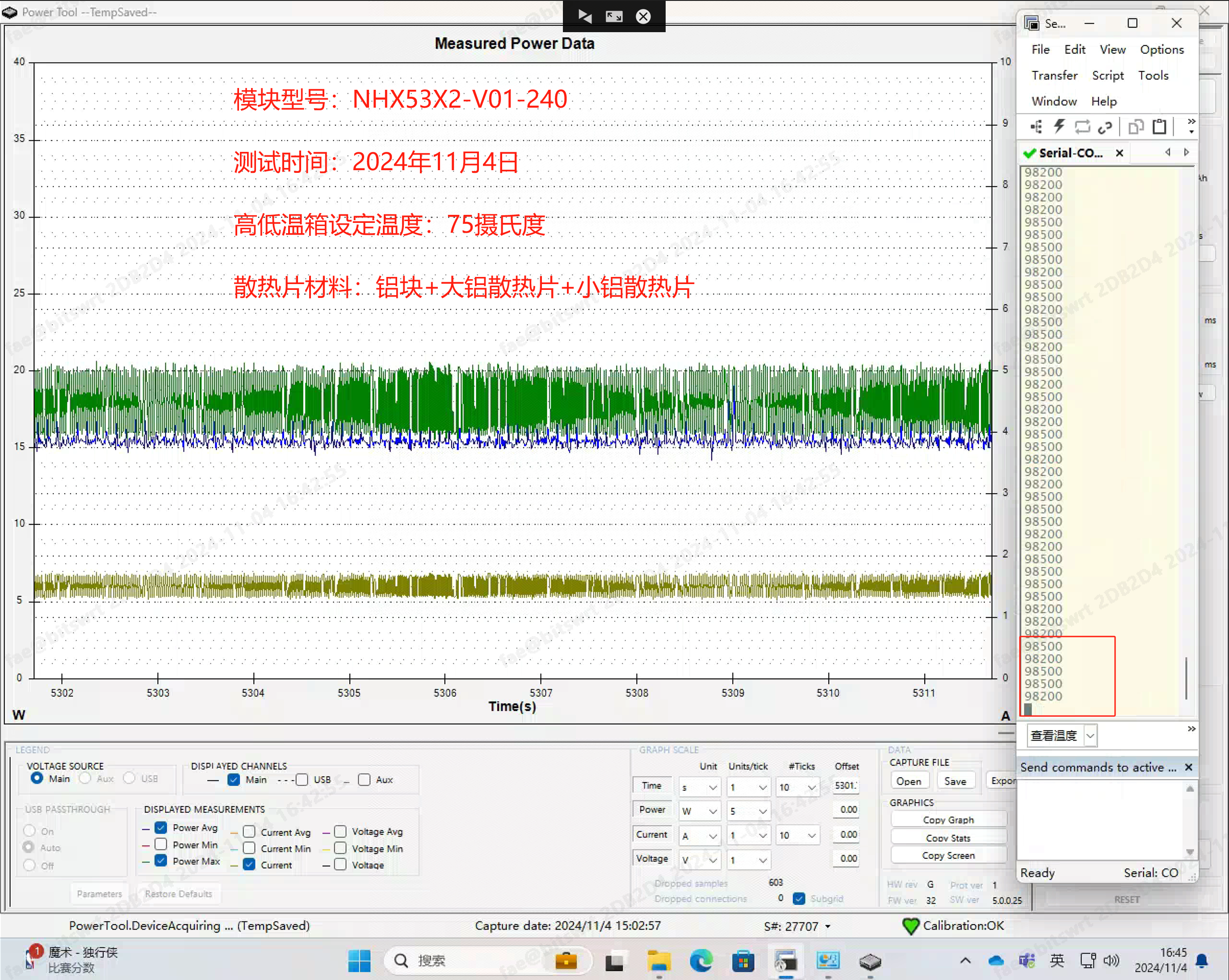
Task: Click the Reconnect arrows toolbar icon
Action: click(1082, 126)
